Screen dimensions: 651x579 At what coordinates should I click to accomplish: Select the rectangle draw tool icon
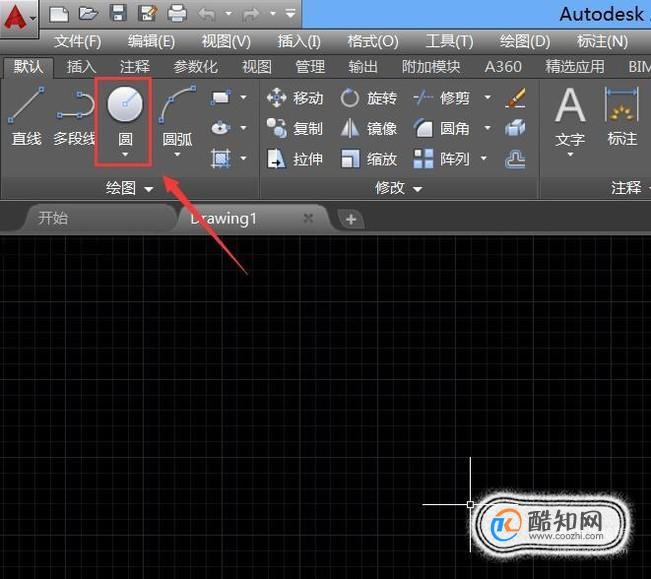tap(221, 98)
